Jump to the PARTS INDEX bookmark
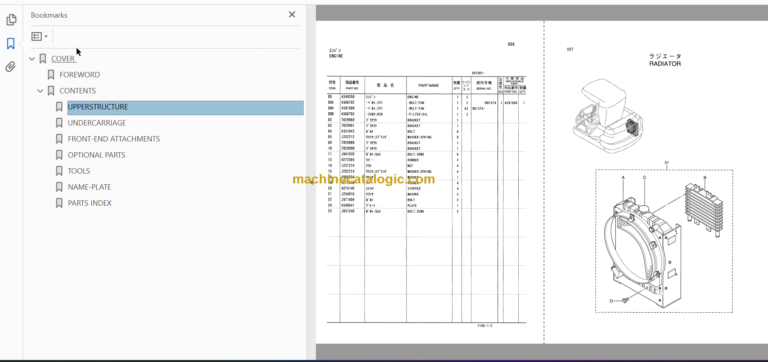The image size is (768, 362). tap(90, 203)
